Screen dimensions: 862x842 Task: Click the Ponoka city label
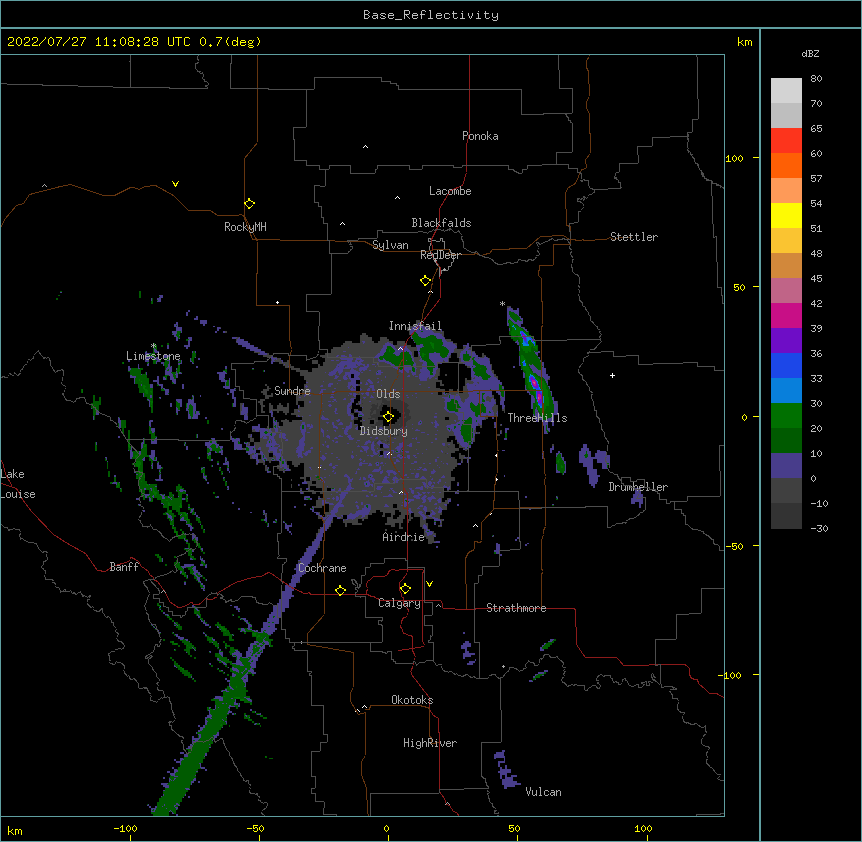coord(480,136)
